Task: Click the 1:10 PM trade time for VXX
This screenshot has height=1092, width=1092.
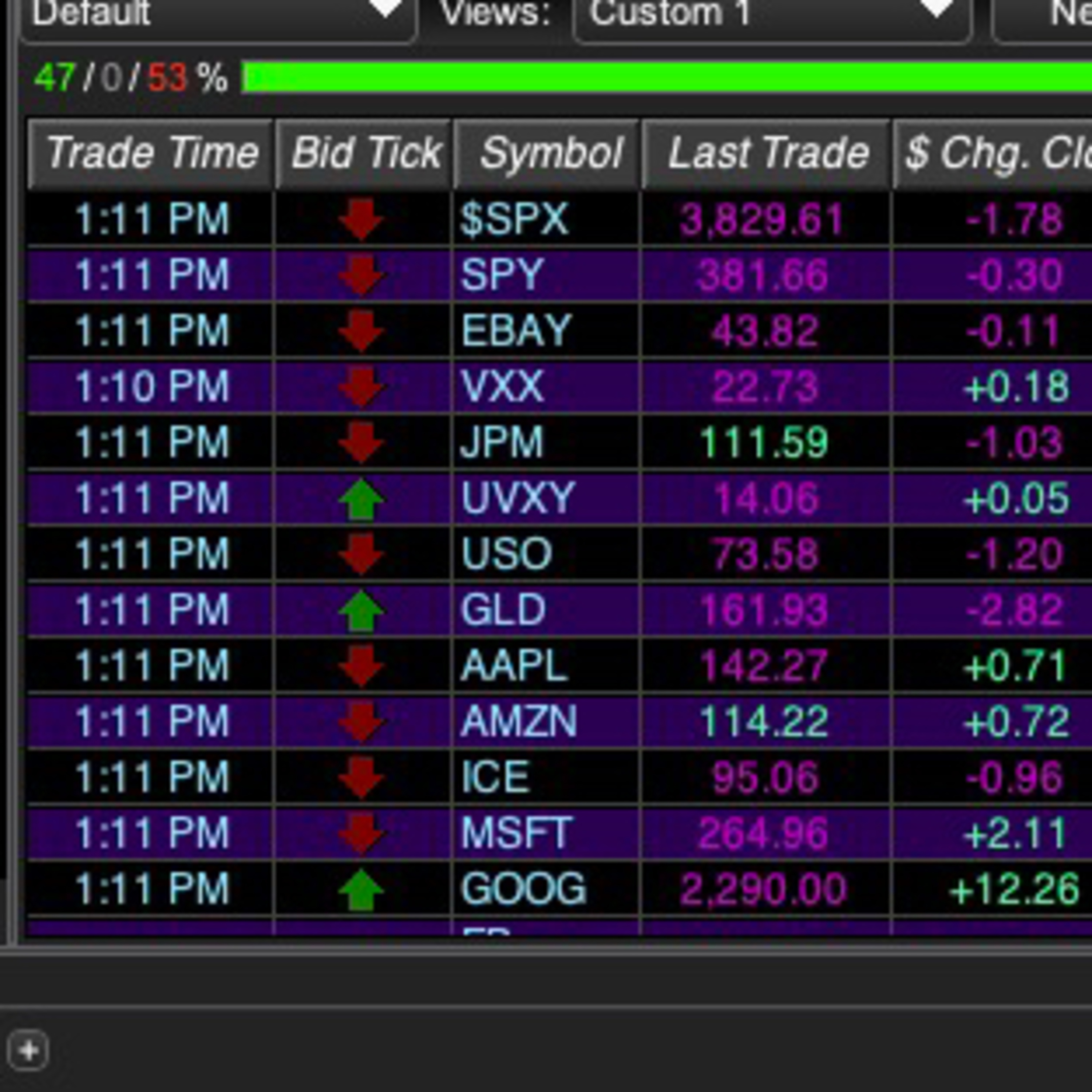Action: [152, 387]
